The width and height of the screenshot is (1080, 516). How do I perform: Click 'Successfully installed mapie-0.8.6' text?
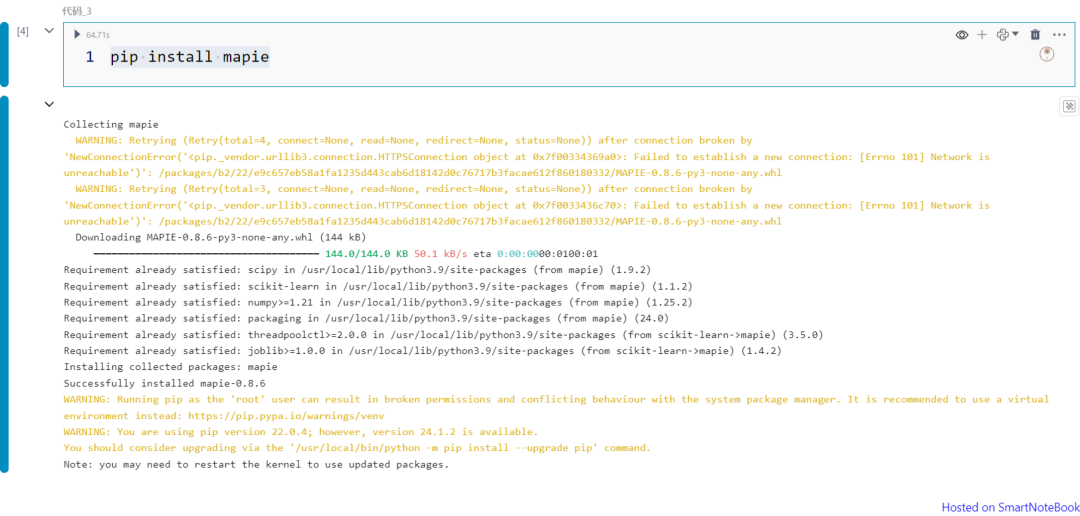pos(165,383)
